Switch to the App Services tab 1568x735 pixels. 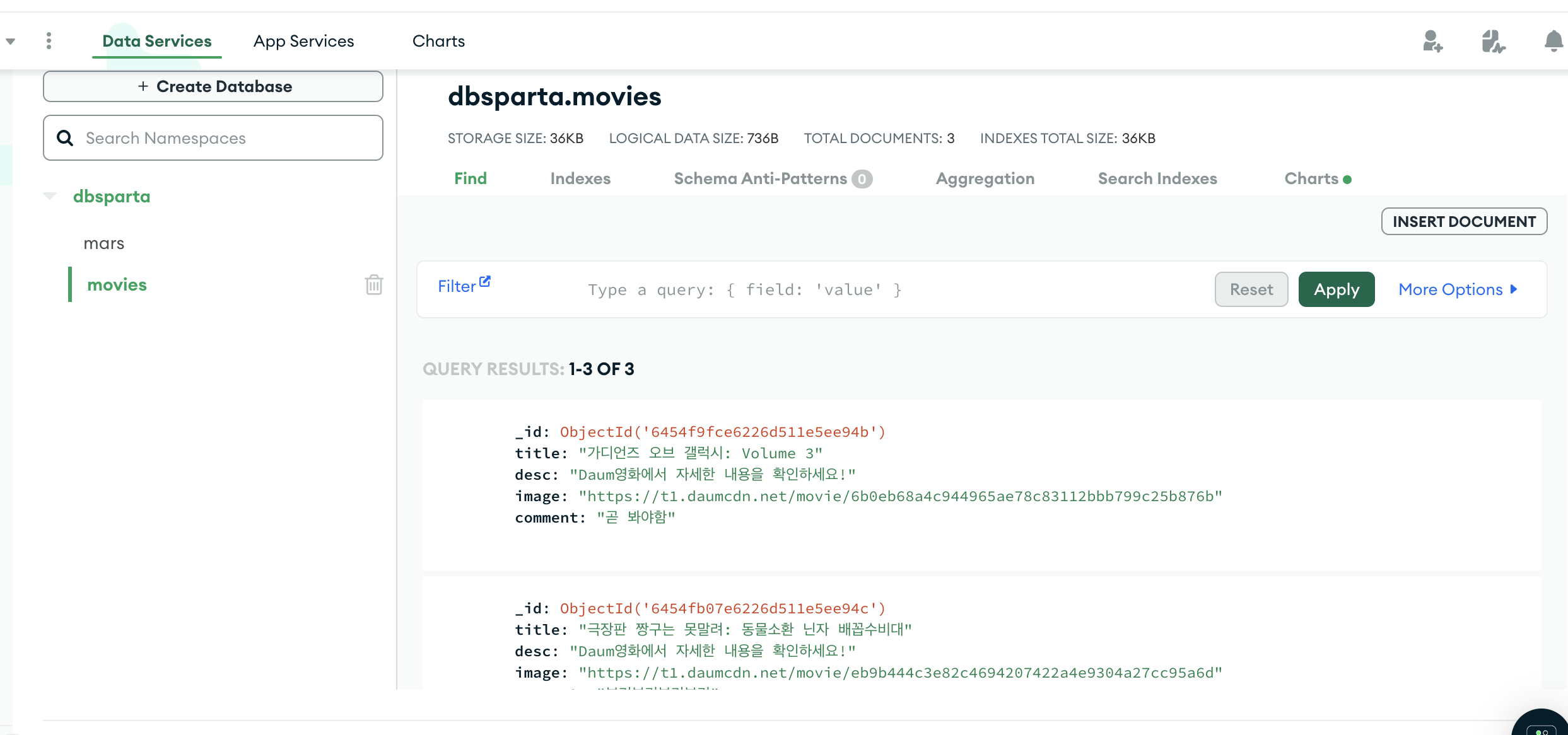pos(304,41)
